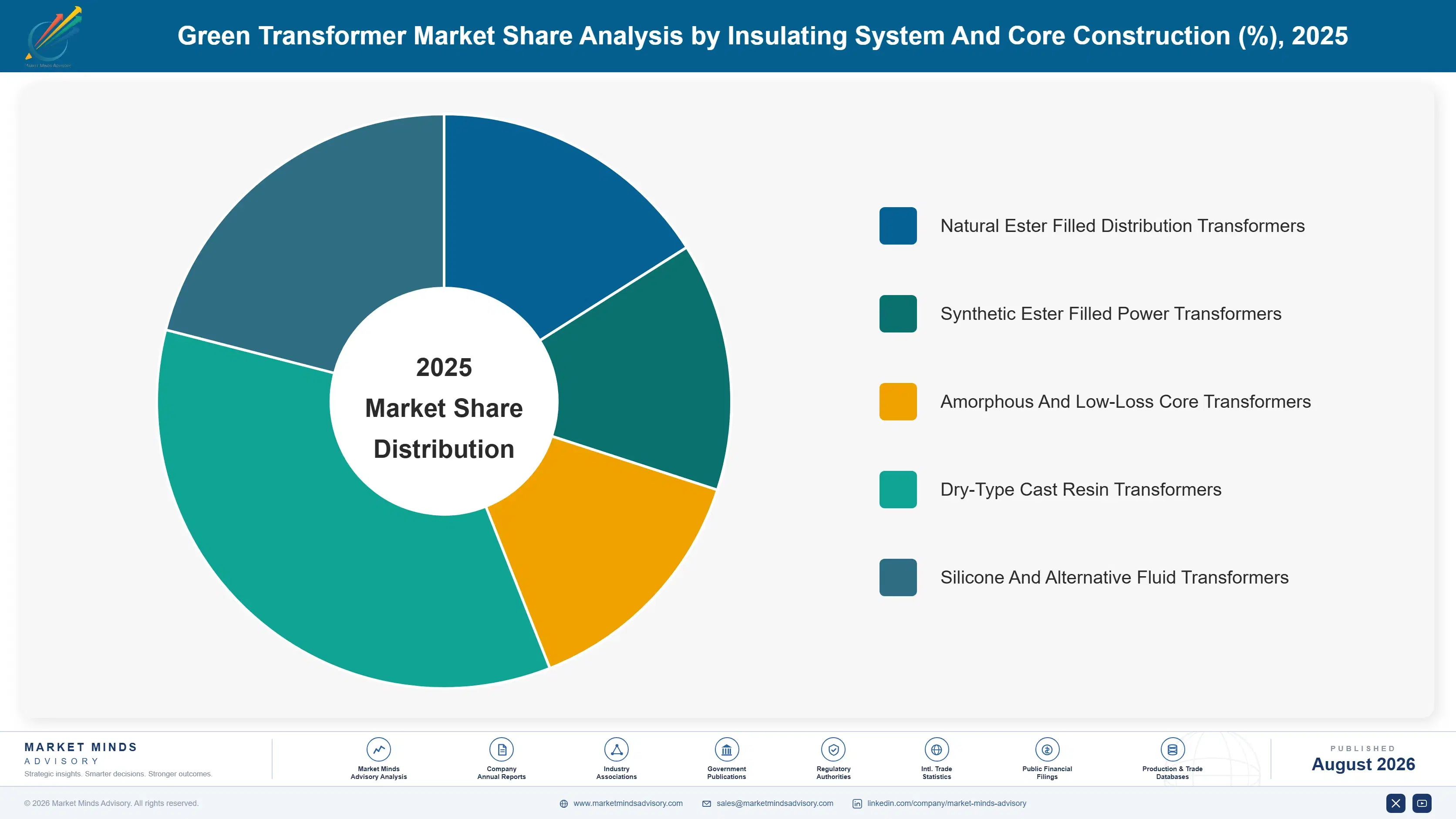1456x819 pixels.
Task: Click the Production & Trade Databases icon
Action: 1172,749
